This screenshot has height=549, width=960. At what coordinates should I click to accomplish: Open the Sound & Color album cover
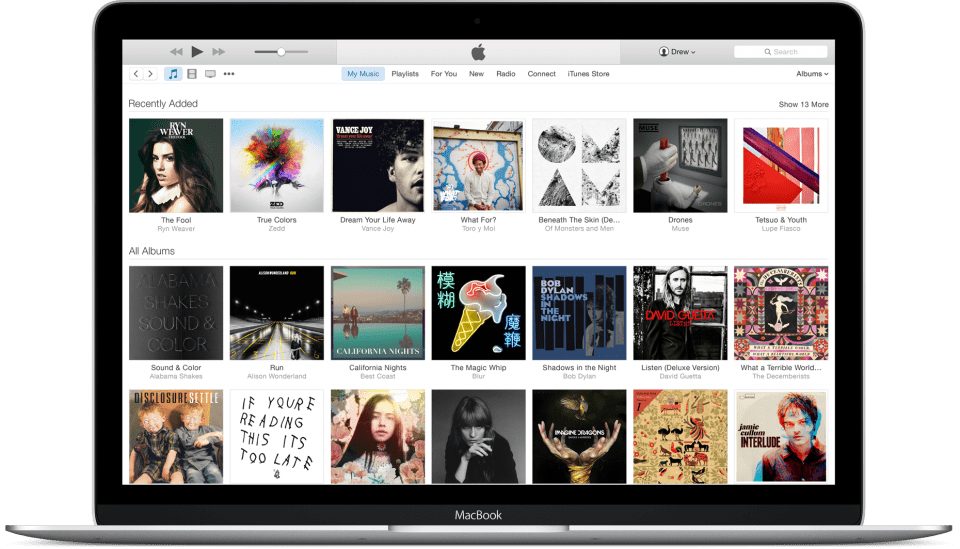[176, 313]
